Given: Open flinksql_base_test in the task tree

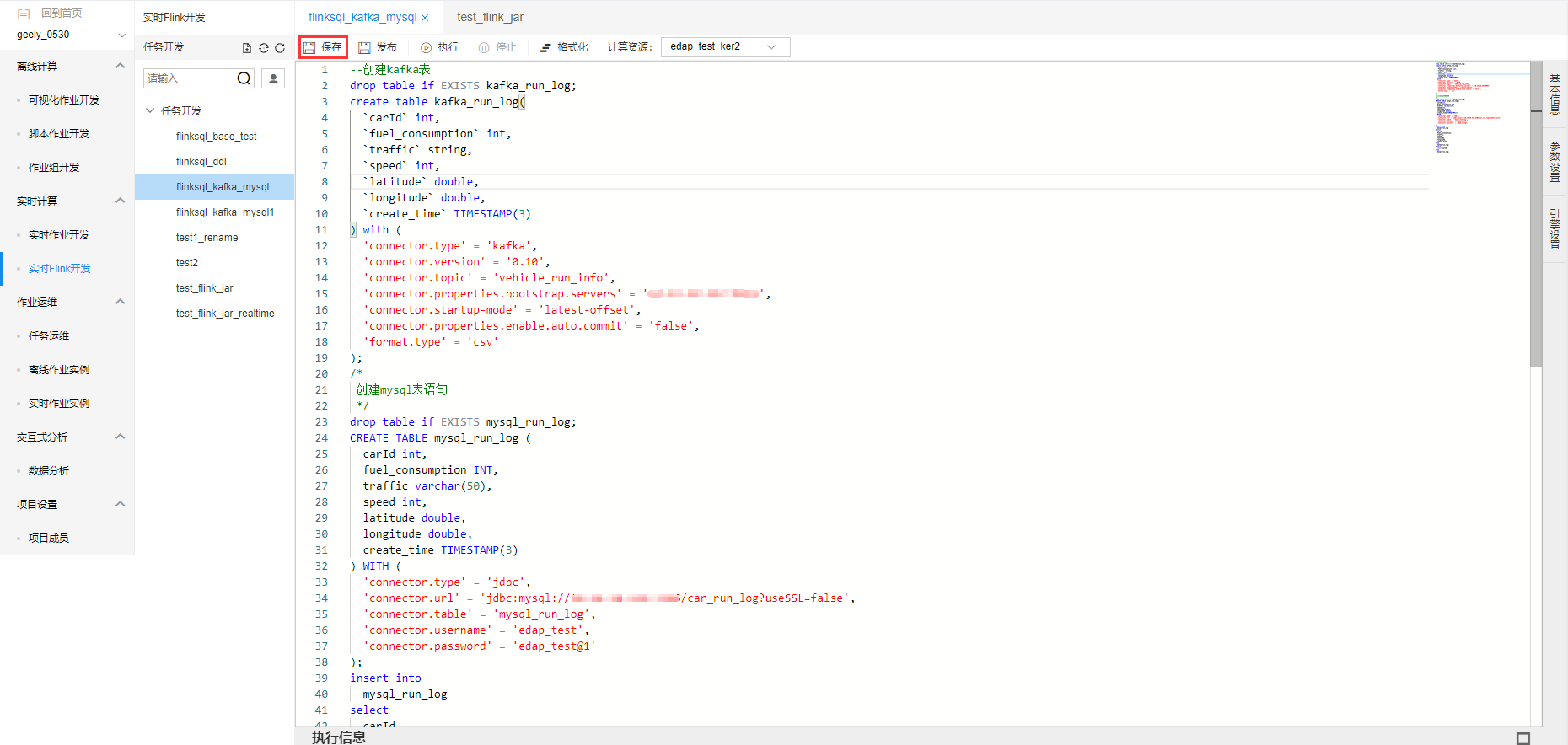Looking at the screenshot, I should (216, 137).
